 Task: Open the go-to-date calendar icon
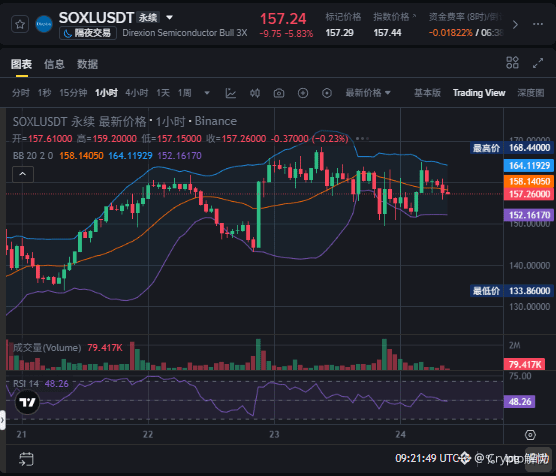[x=26, y=459]
